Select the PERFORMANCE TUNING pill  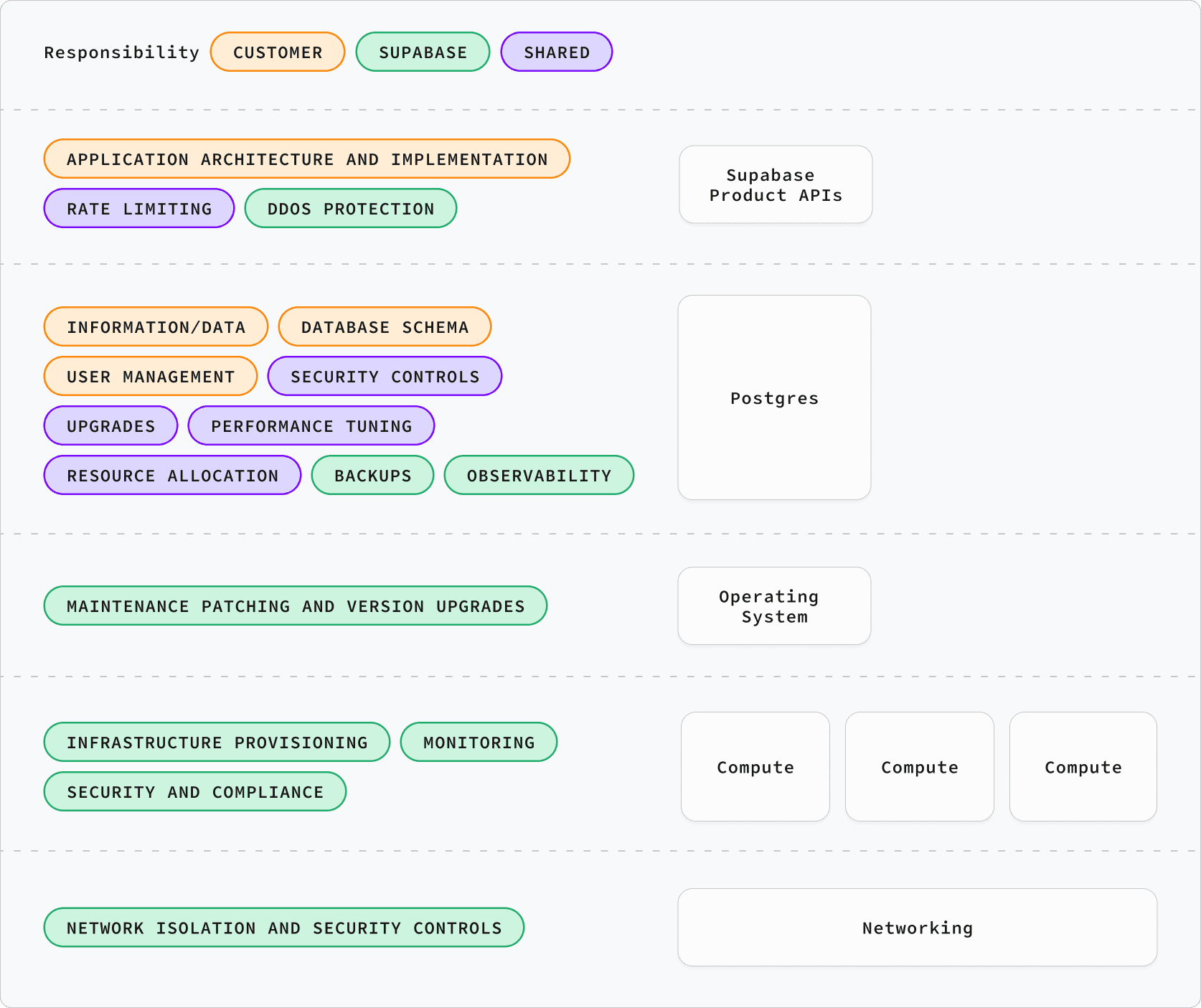[311, 425]
